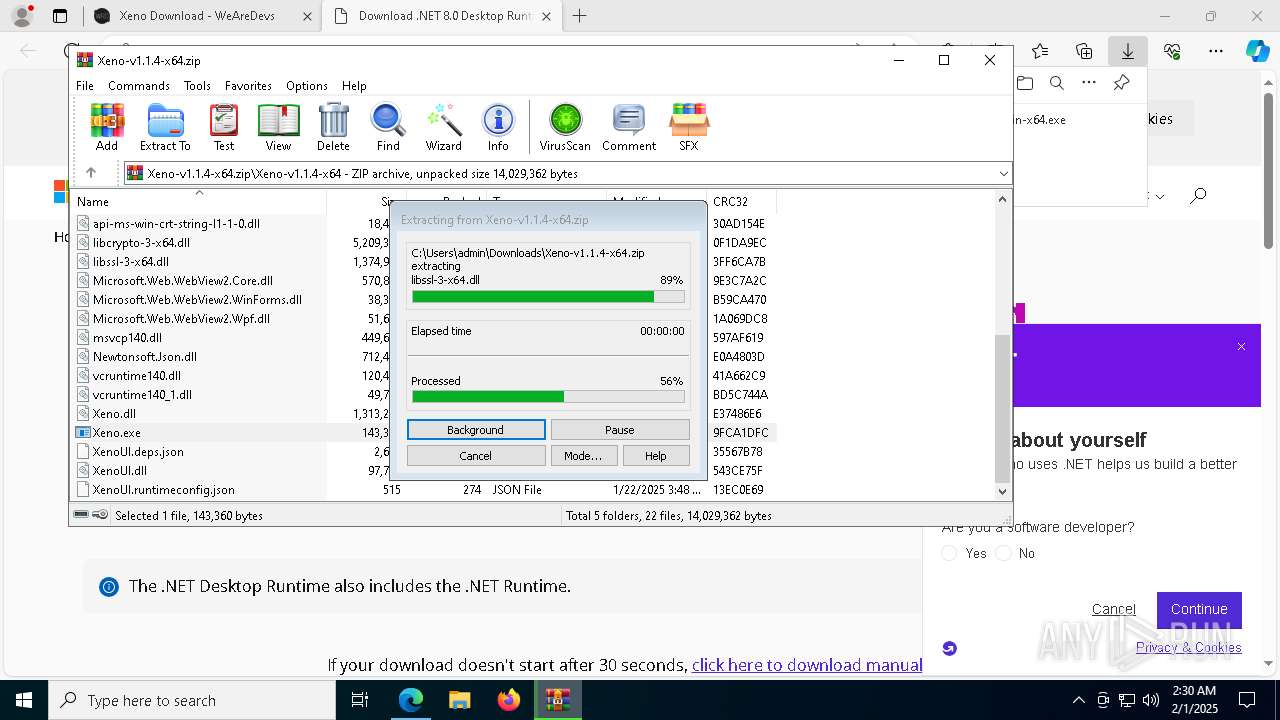Click the Info icon

click(498, 127)
